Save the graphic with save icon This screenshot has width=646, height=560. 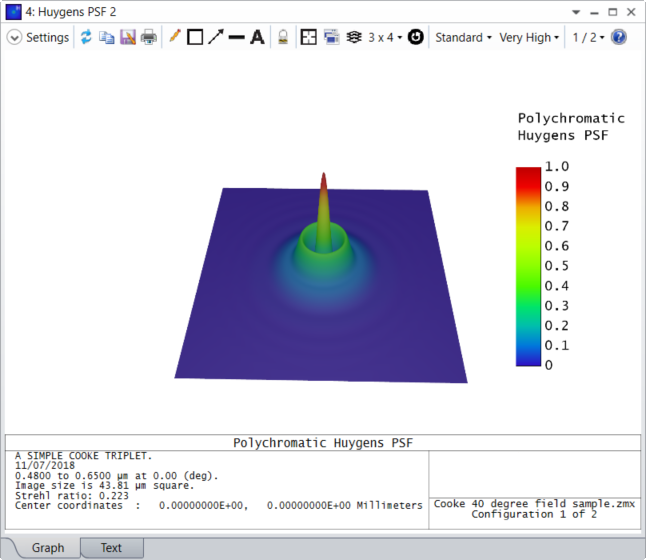128,37
